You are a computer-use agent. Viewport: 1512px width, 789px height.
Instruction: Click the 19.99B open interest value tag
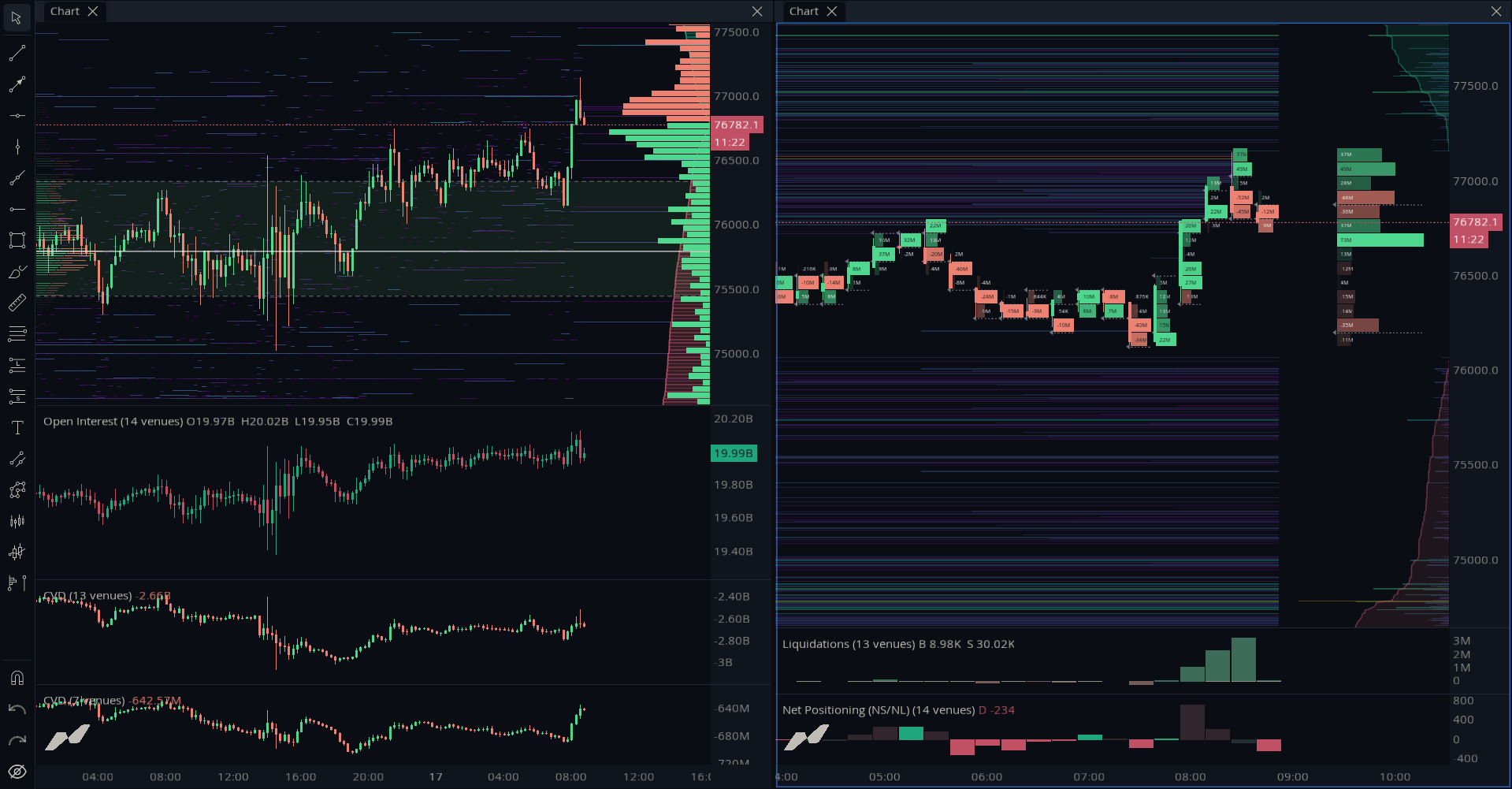[x=734, y=453]
